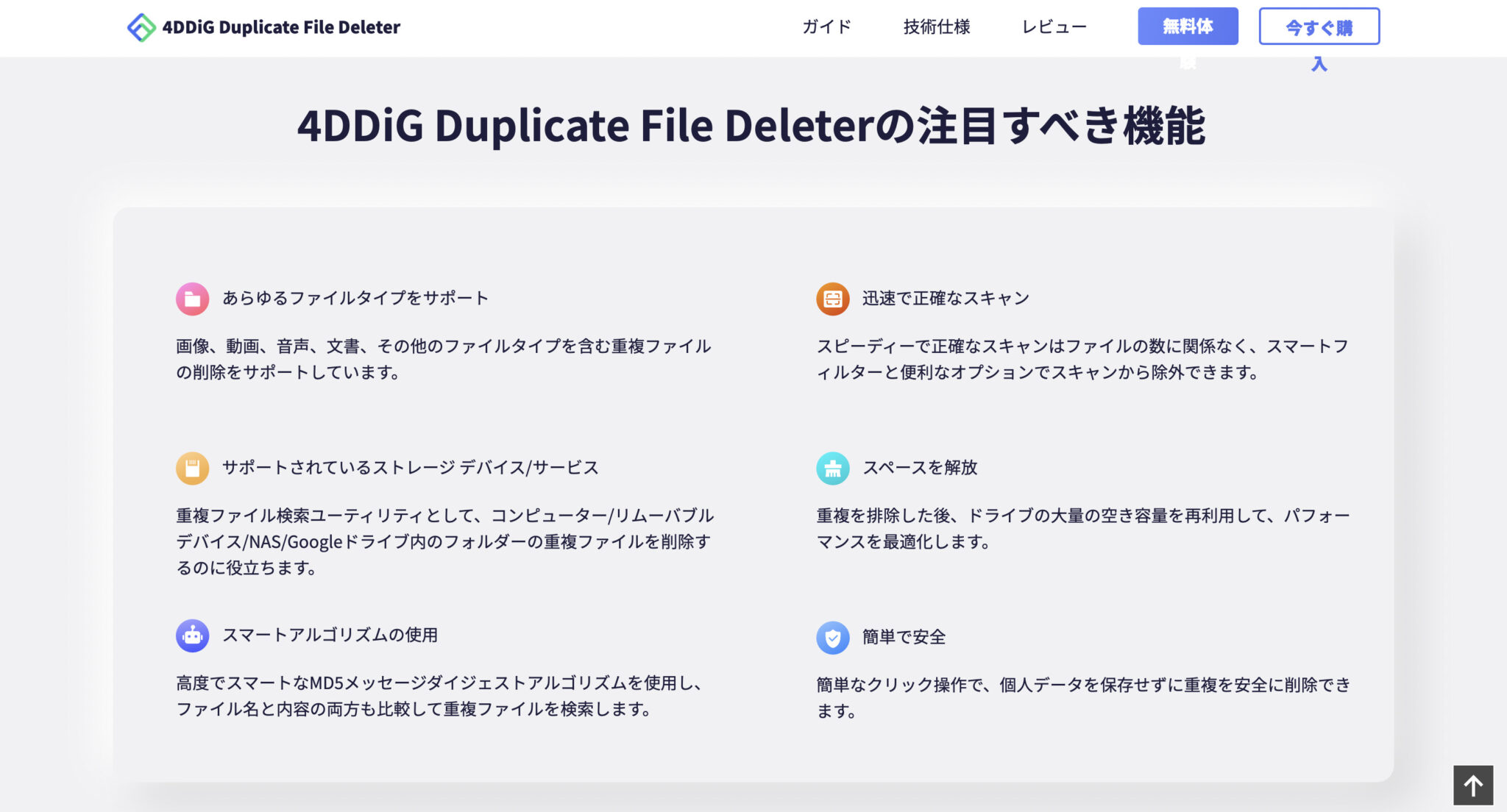The height and width of the screenshot is (812, 1507).
Task: Click the 4DDiG Duplicate File Deleter title link
Action: pos(281,26)
